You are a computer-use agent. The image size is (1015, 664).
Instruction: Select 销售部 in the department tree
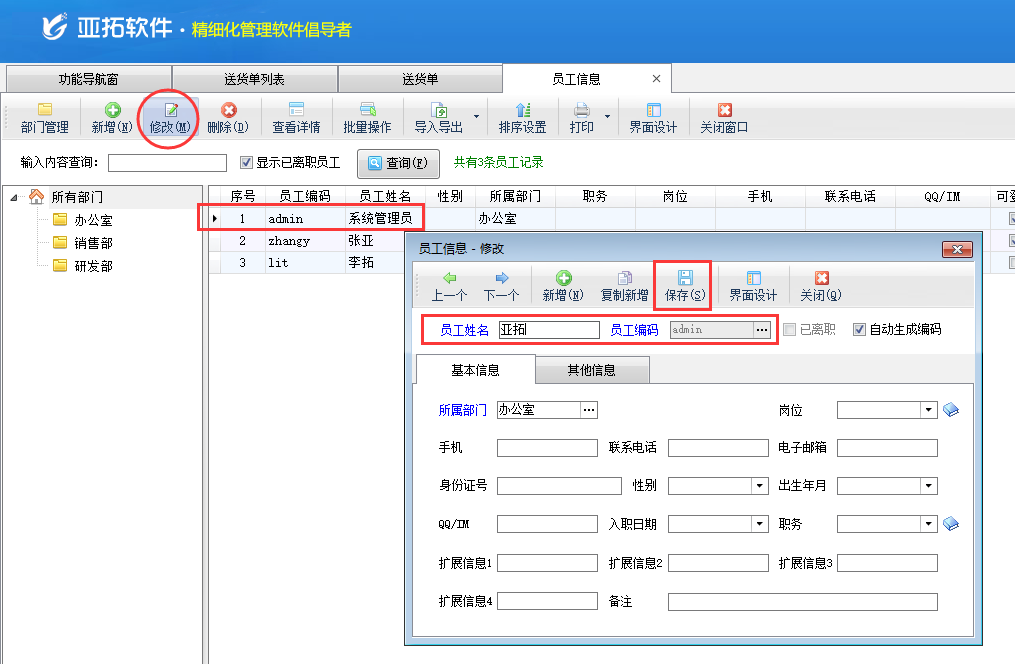coord(93,243)
